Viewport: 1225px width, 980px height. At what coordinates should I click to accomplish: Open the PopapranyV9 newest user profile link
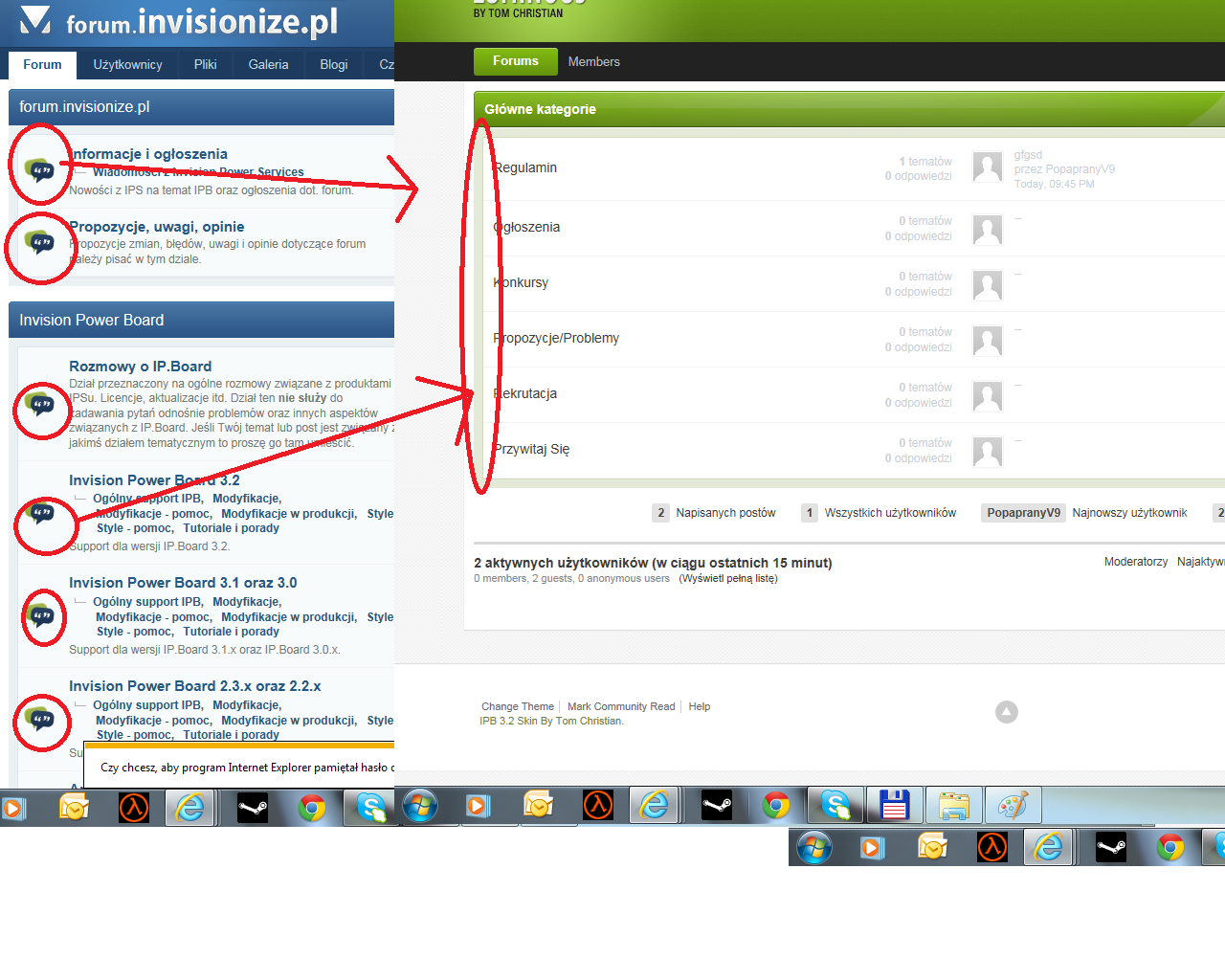(x=1023, y=513)
